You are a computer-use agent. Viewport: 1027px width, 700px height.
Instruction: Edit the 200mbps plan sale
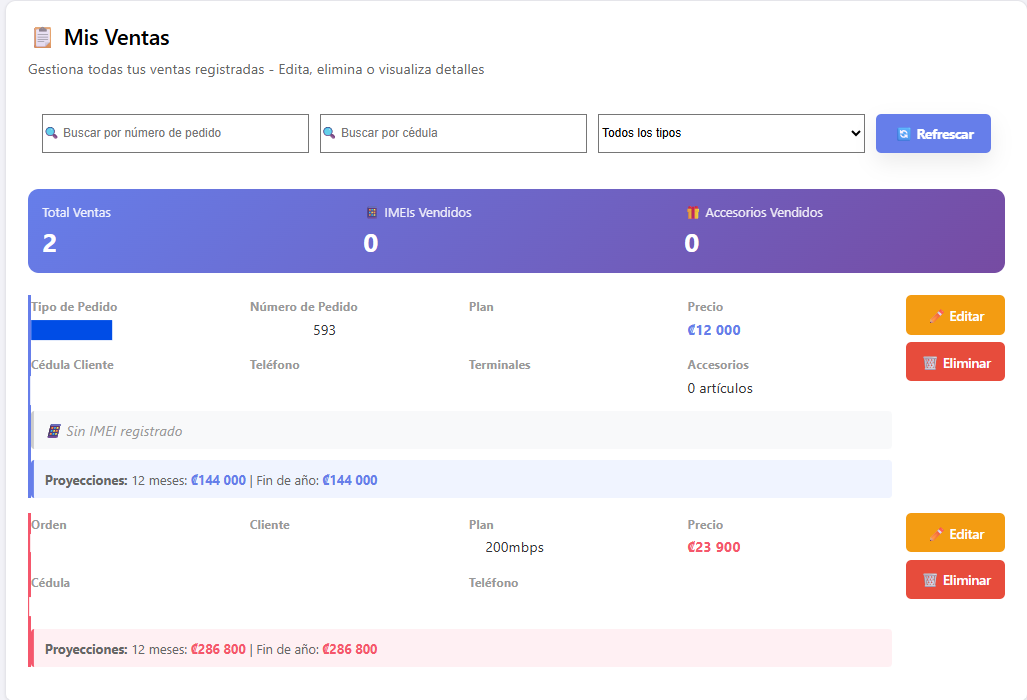tap(955, 533)
